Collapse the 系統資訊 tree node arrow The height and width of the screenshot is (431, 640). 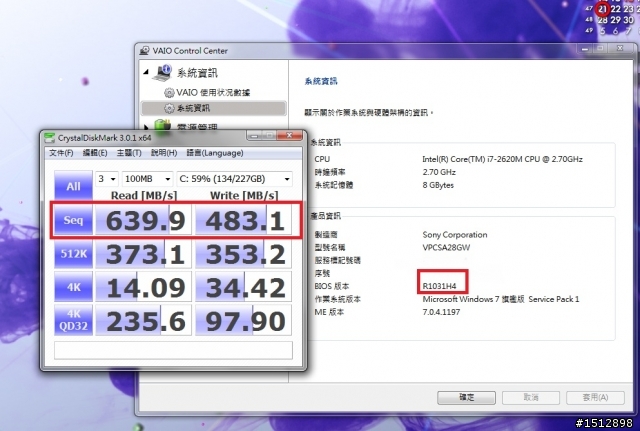[x=146, y=72]
